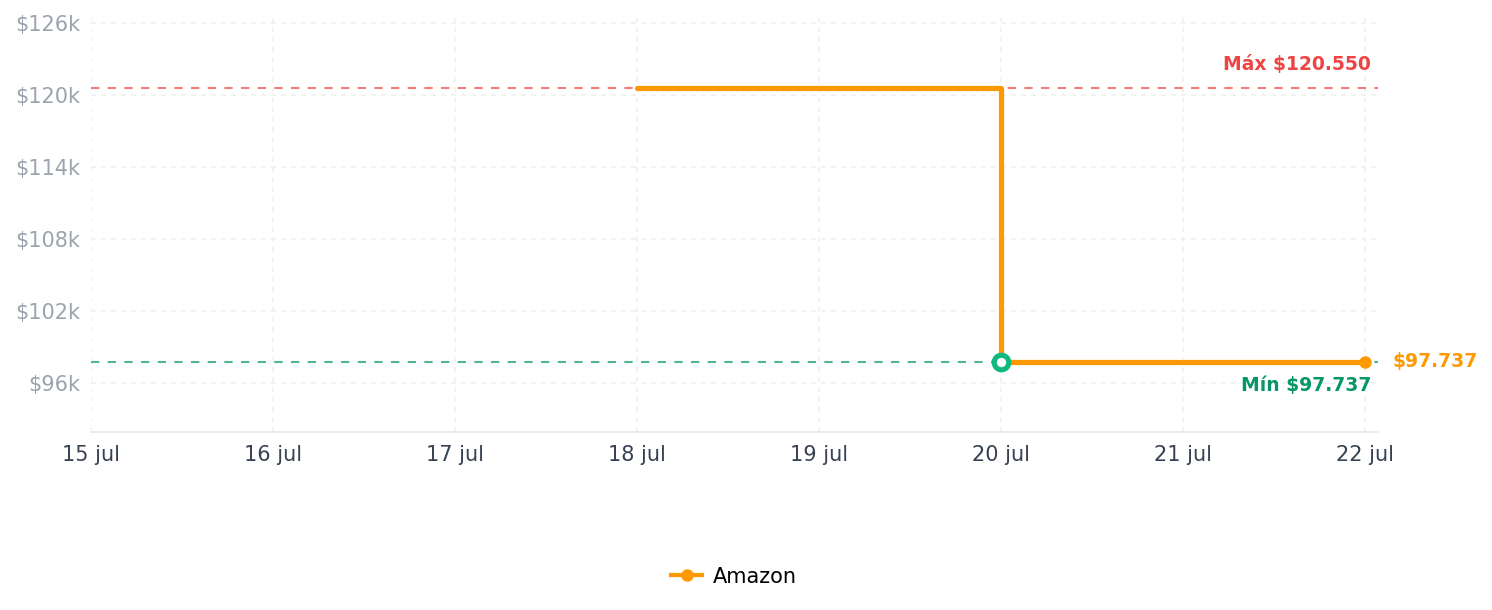Screen dimensions: 1492x610
Task: Click the 21 jul axis label
Action: click(1183, 455)
